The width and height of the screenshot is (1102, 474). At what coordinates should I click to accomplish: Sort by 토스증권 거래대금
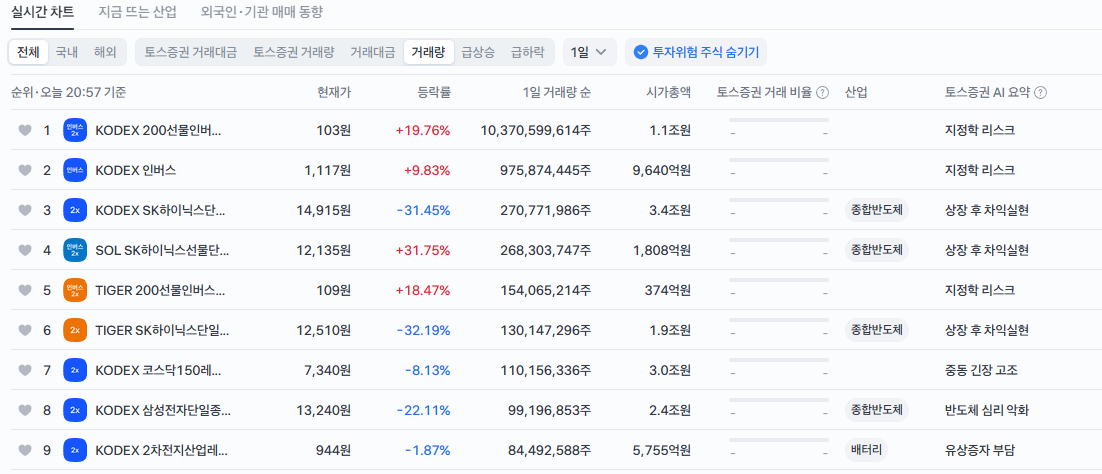190,52
